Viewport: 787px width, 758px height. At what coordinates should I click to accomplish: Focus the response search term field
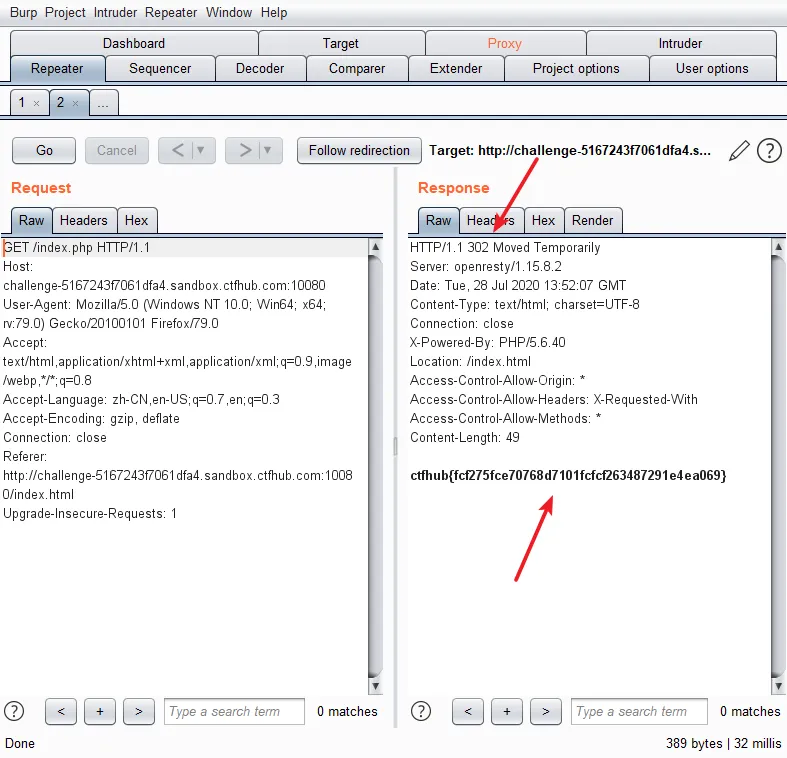click(x=639, y=711)
